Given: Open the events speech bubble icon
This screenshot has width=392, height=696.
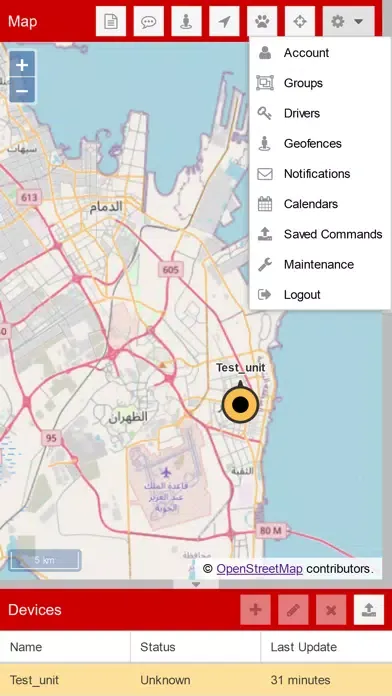Looking at the screenshot, I should [149, 21].
